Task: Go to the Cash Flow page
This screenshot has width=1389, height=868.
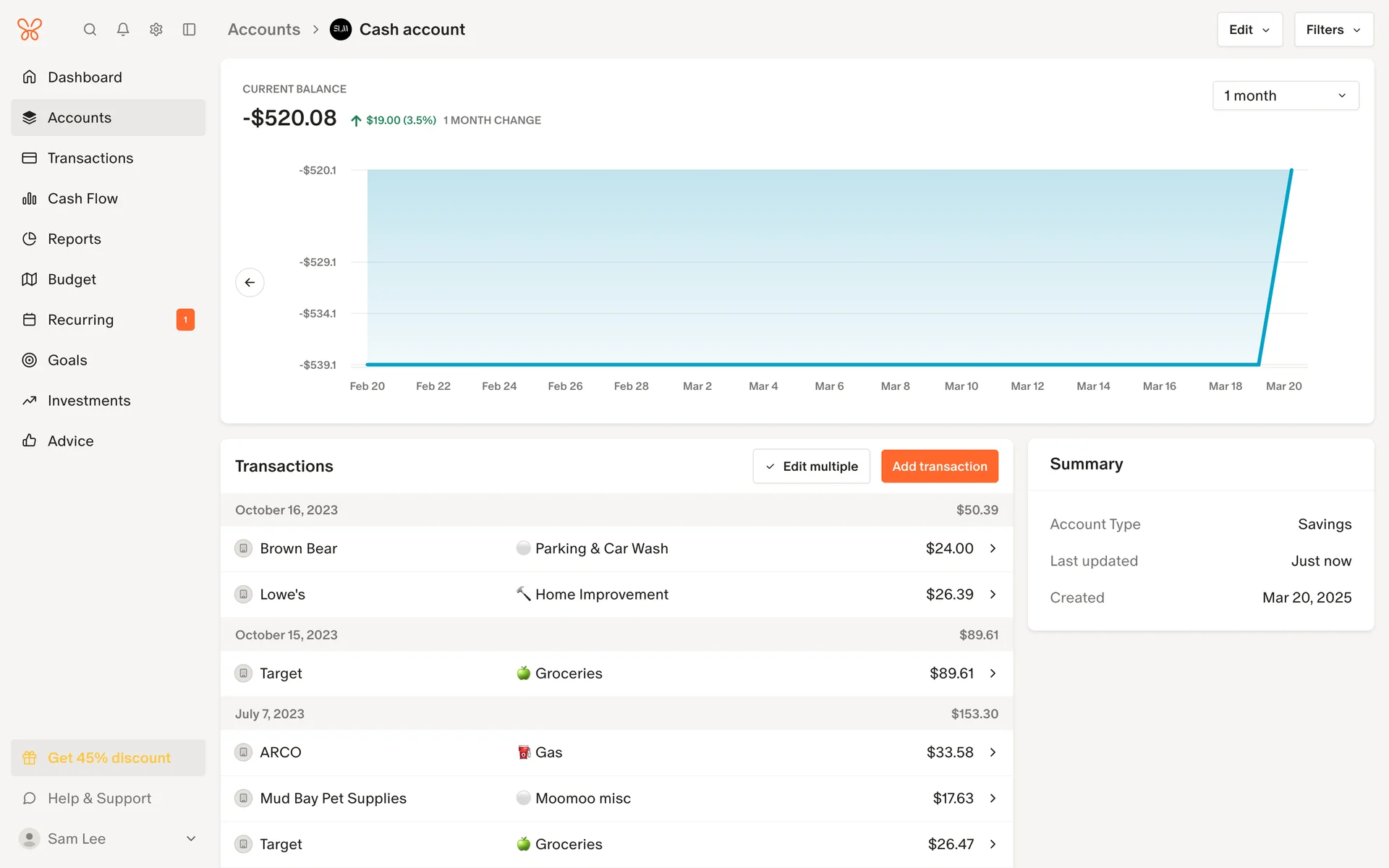Action: coord(82,198)
